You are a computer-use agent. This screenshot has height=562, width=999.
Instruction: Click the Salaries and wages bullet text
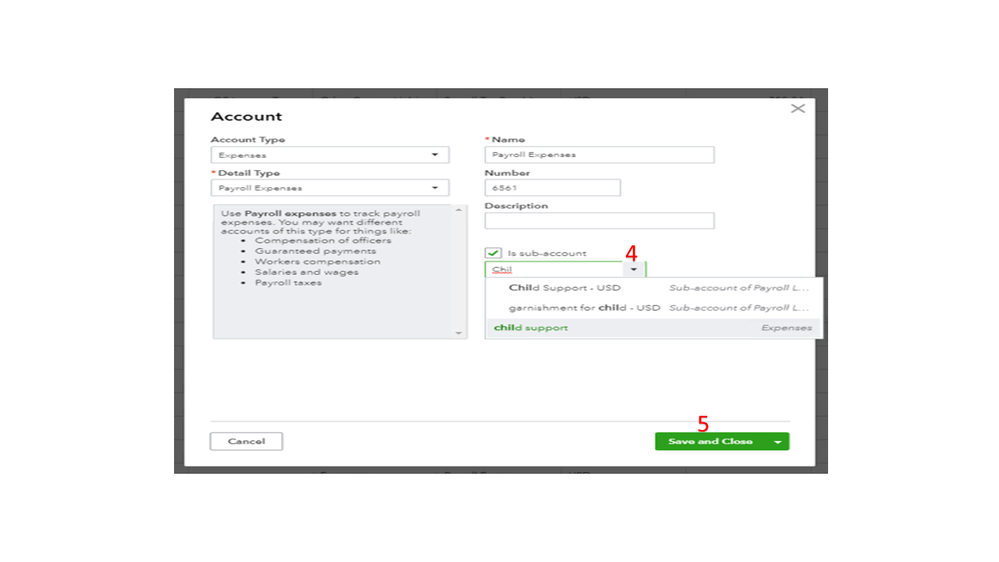[x=306, y=272]
